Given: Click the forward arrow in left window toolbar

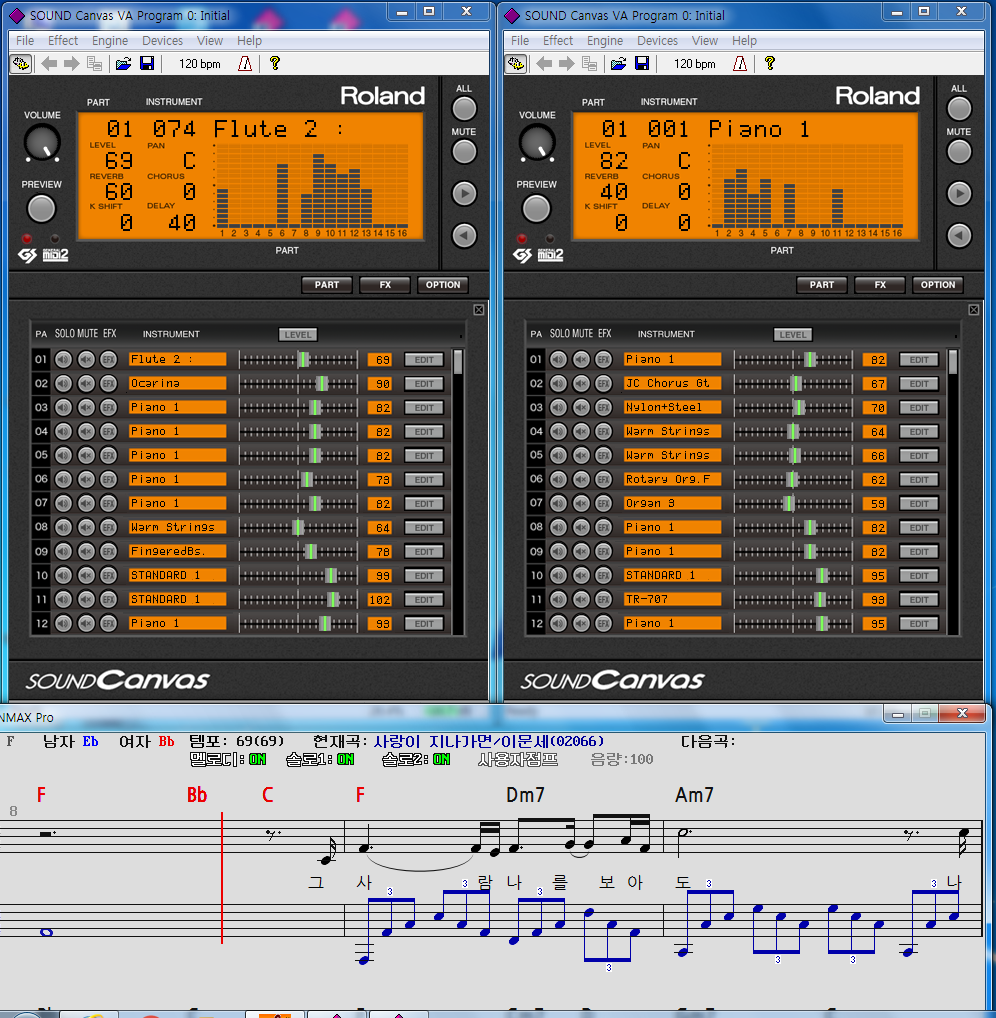Looking at the screenshot, I should click(x=71, y=64).
